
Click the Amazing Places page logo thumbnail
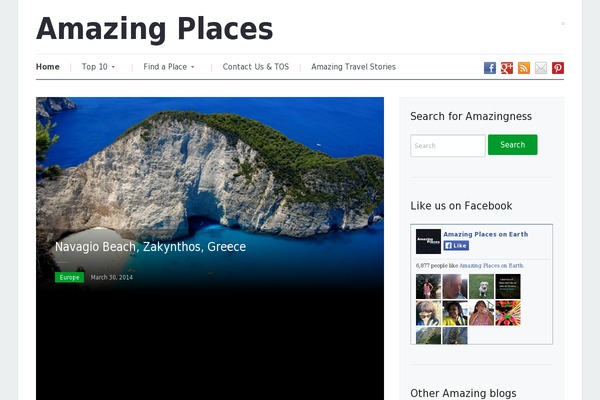[428, 241]
